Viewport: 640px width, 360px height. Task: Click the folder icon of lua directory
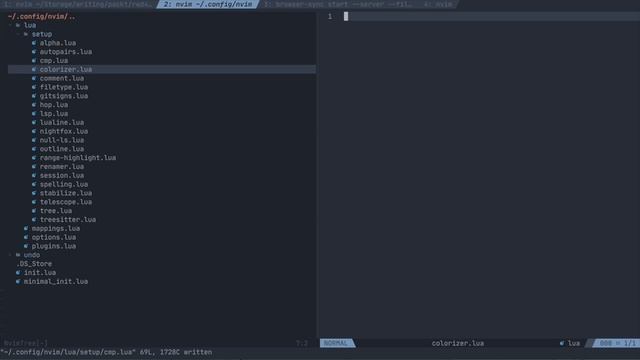pyautogui.click(x=18, y=25)
